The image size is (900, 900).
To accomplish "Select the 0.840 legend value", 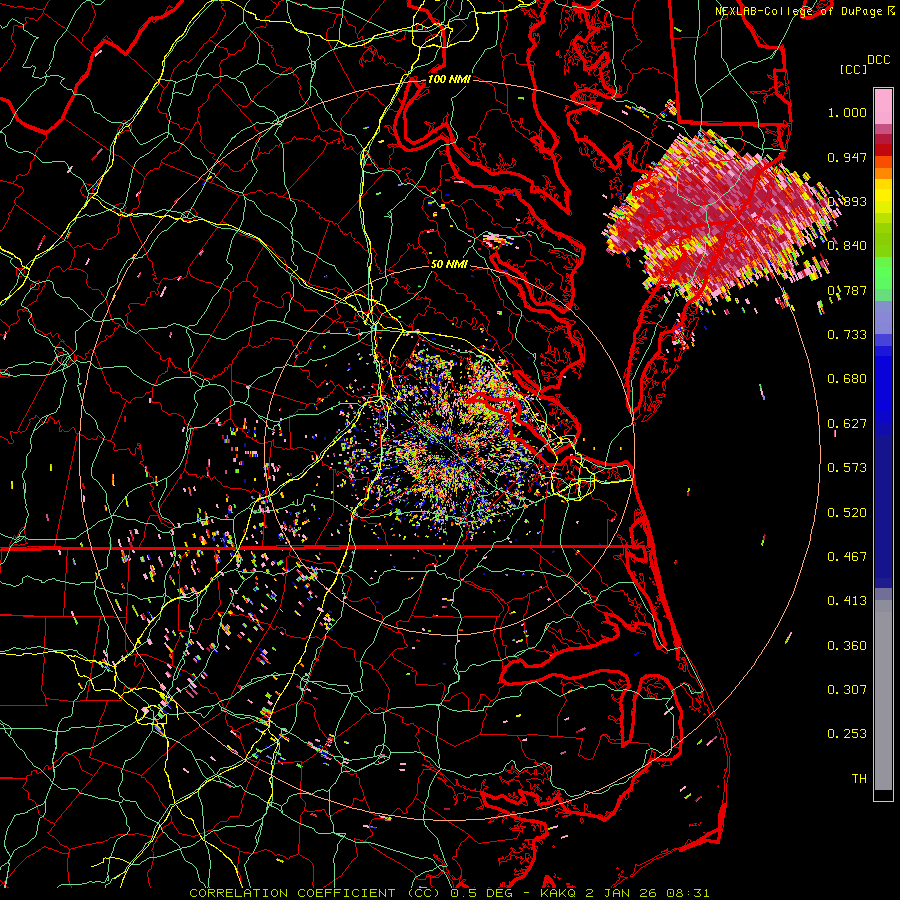I will click(x=847, y=246).
